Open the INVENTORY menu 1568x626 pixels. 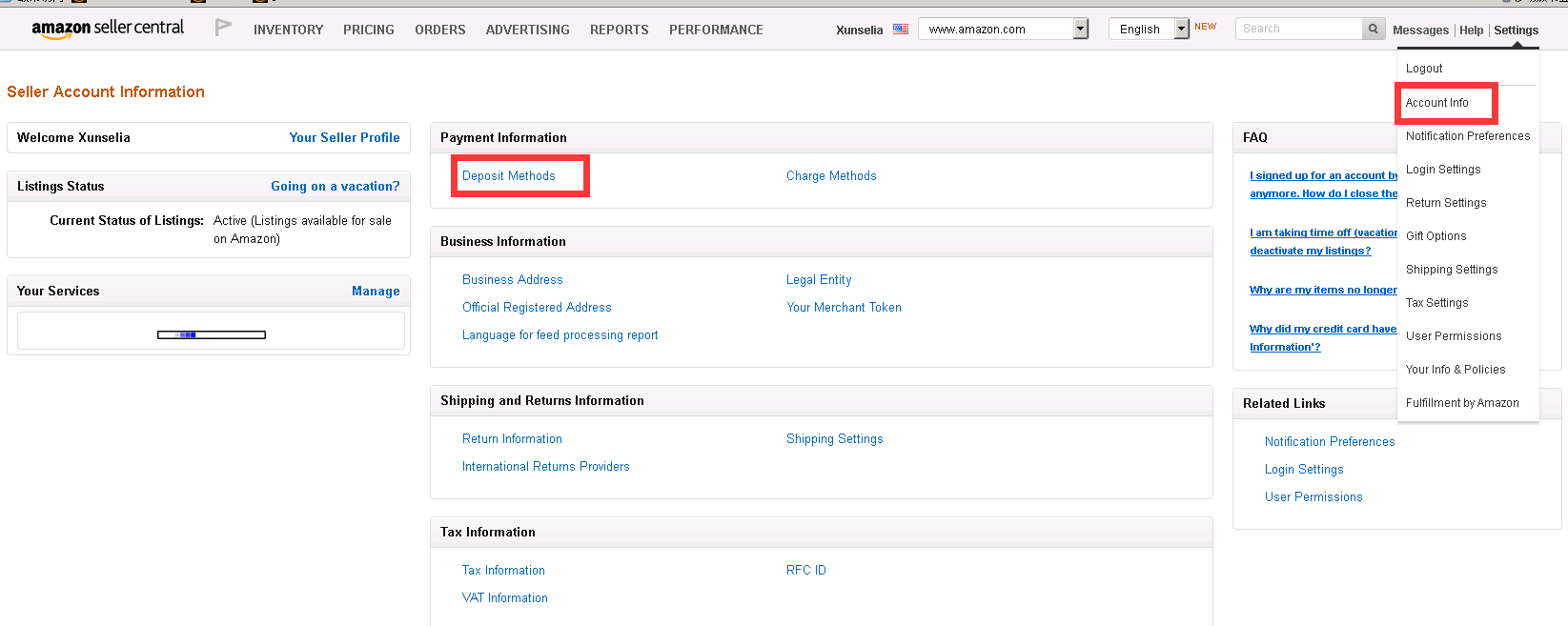[x=288, y=30]
